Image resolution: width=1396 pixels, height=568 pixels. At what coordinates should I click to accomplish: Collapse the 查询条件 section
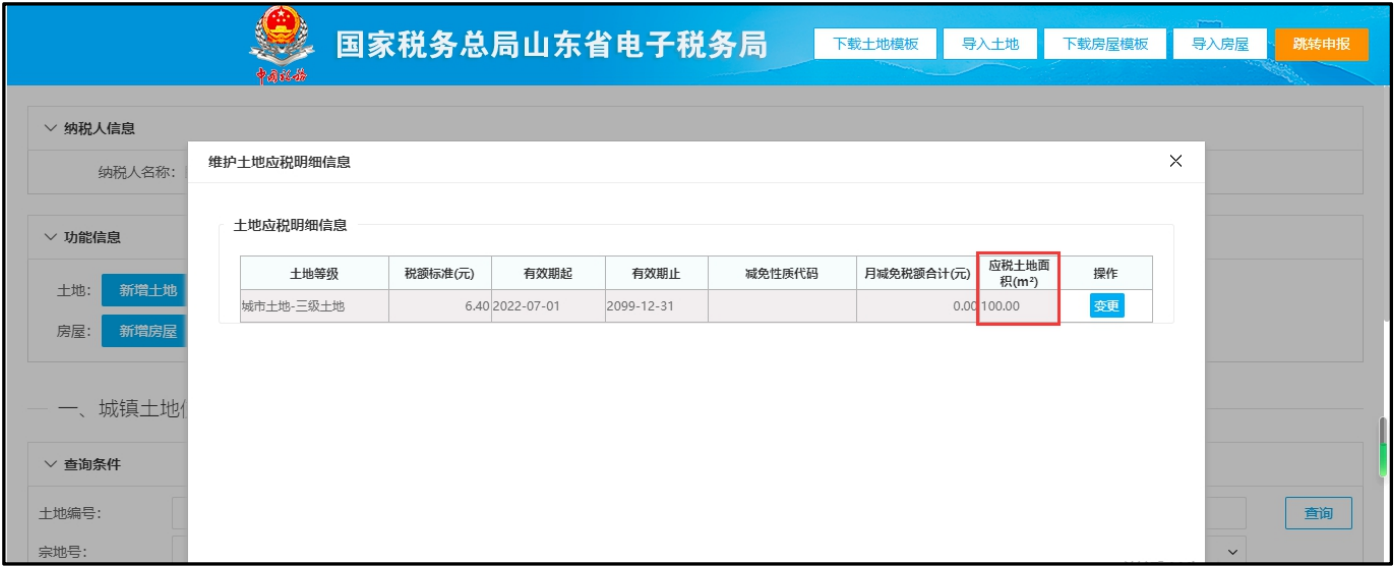pyautogui.click(x=51, y=464)
